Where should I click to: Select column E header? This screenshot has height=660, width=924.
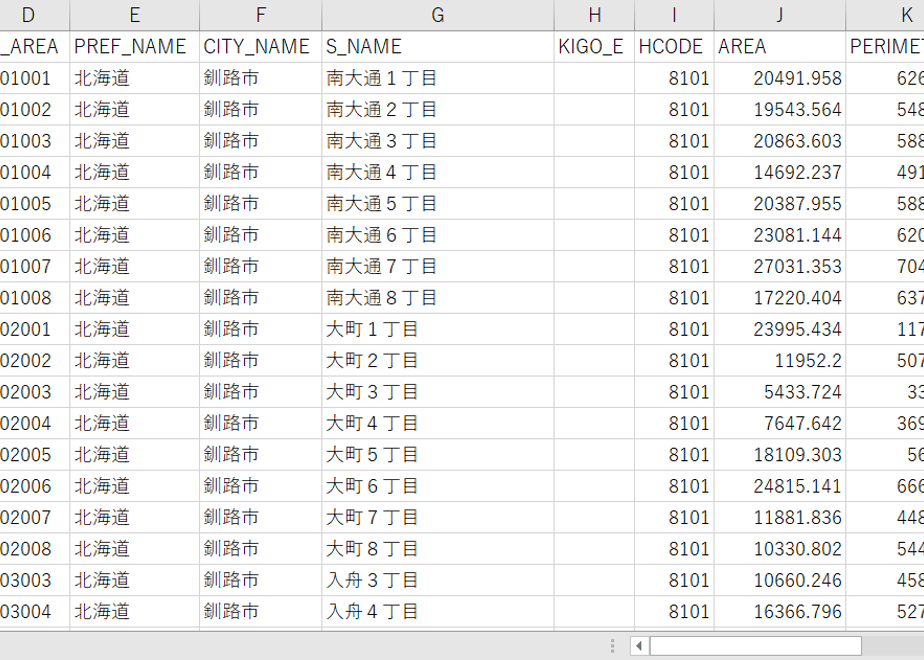[x=134, y=15]
